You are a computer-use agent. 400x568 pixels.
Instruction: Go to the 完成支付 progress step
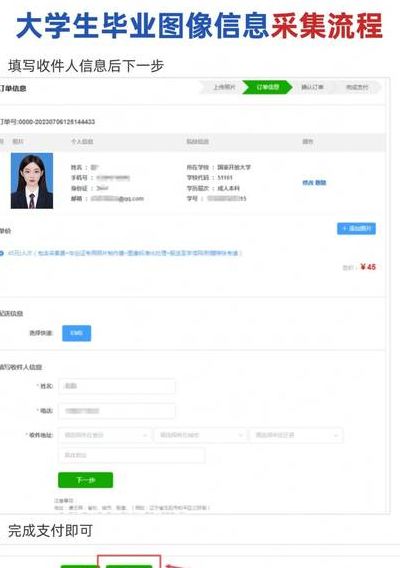tap(357, 87)
